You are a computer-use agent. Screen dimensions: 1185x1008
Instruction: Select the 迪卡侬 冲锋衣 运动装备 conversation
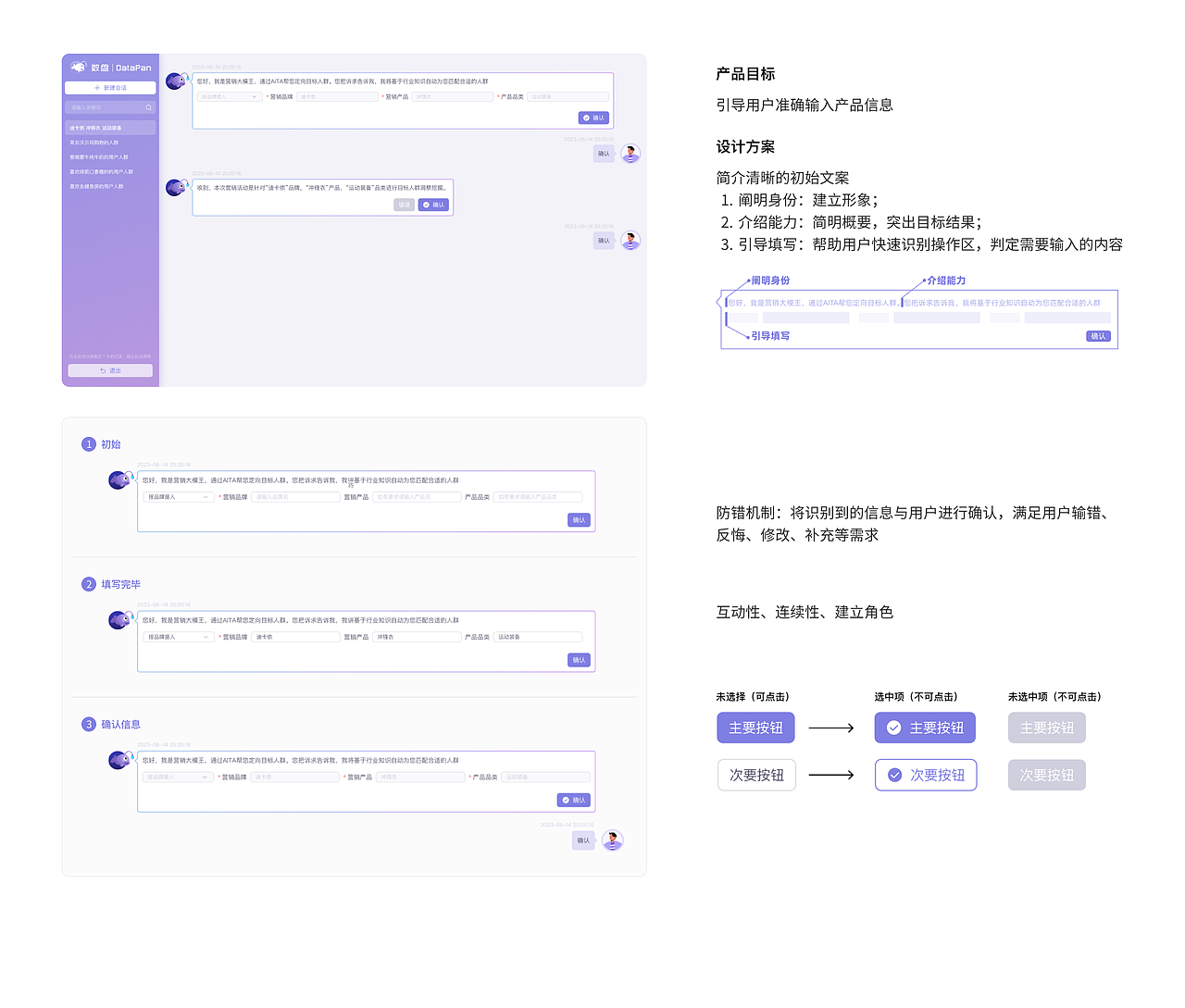[x=110, y=128]
